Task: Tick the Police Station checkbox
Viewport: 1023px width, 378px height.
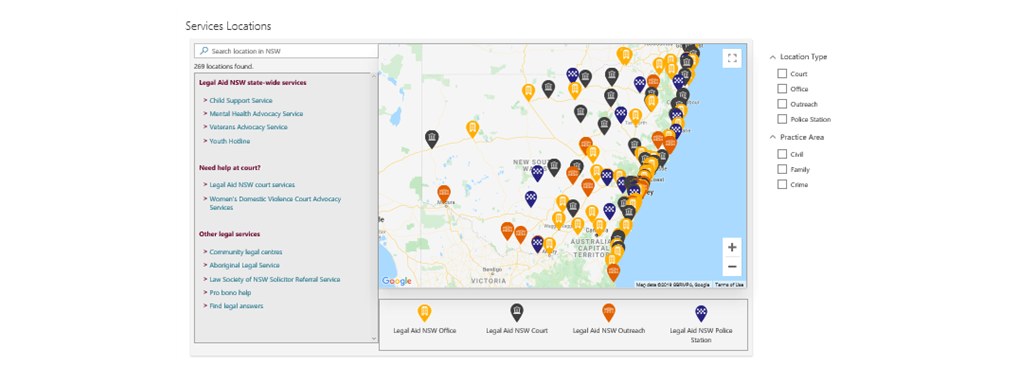Action: pos(782,119)
